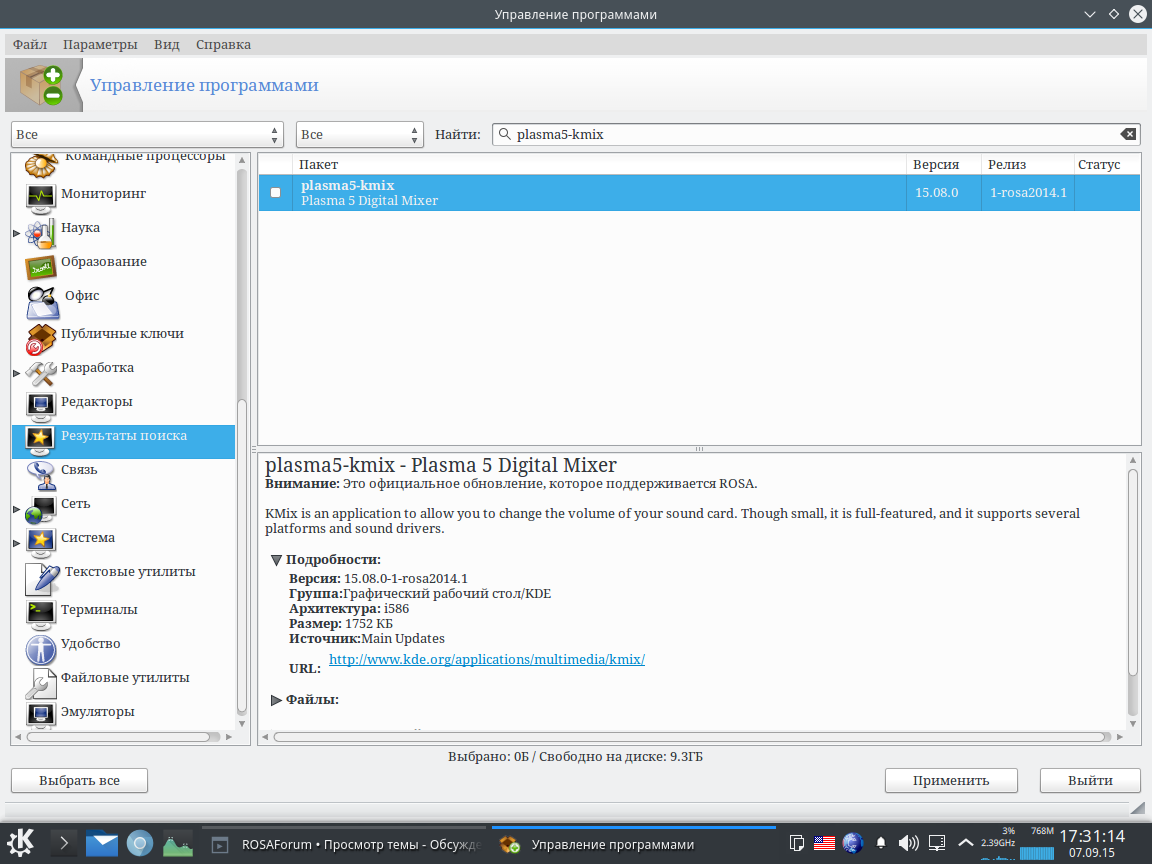1152x864 pixels.
Task: Tick the plasma5-kmix package checkbox
Action: (276, 192)
